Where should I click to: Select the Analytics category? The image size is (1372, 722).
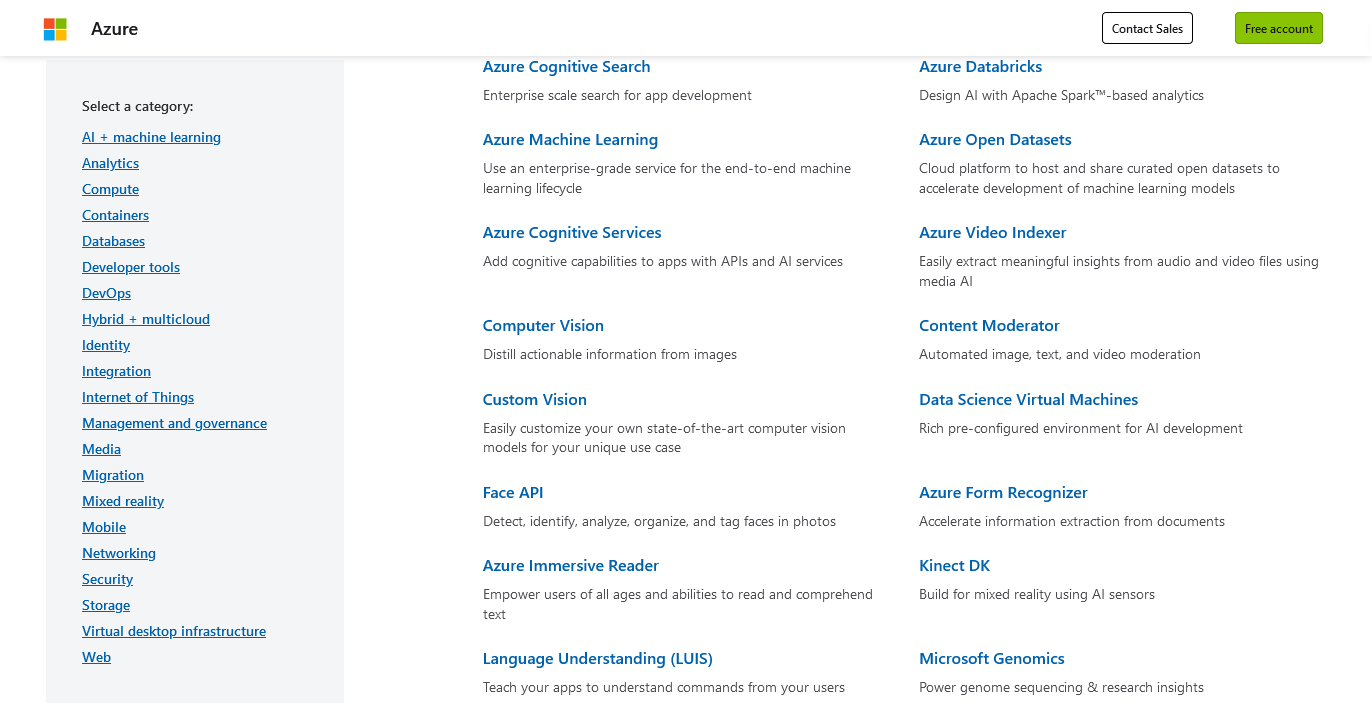110,163
